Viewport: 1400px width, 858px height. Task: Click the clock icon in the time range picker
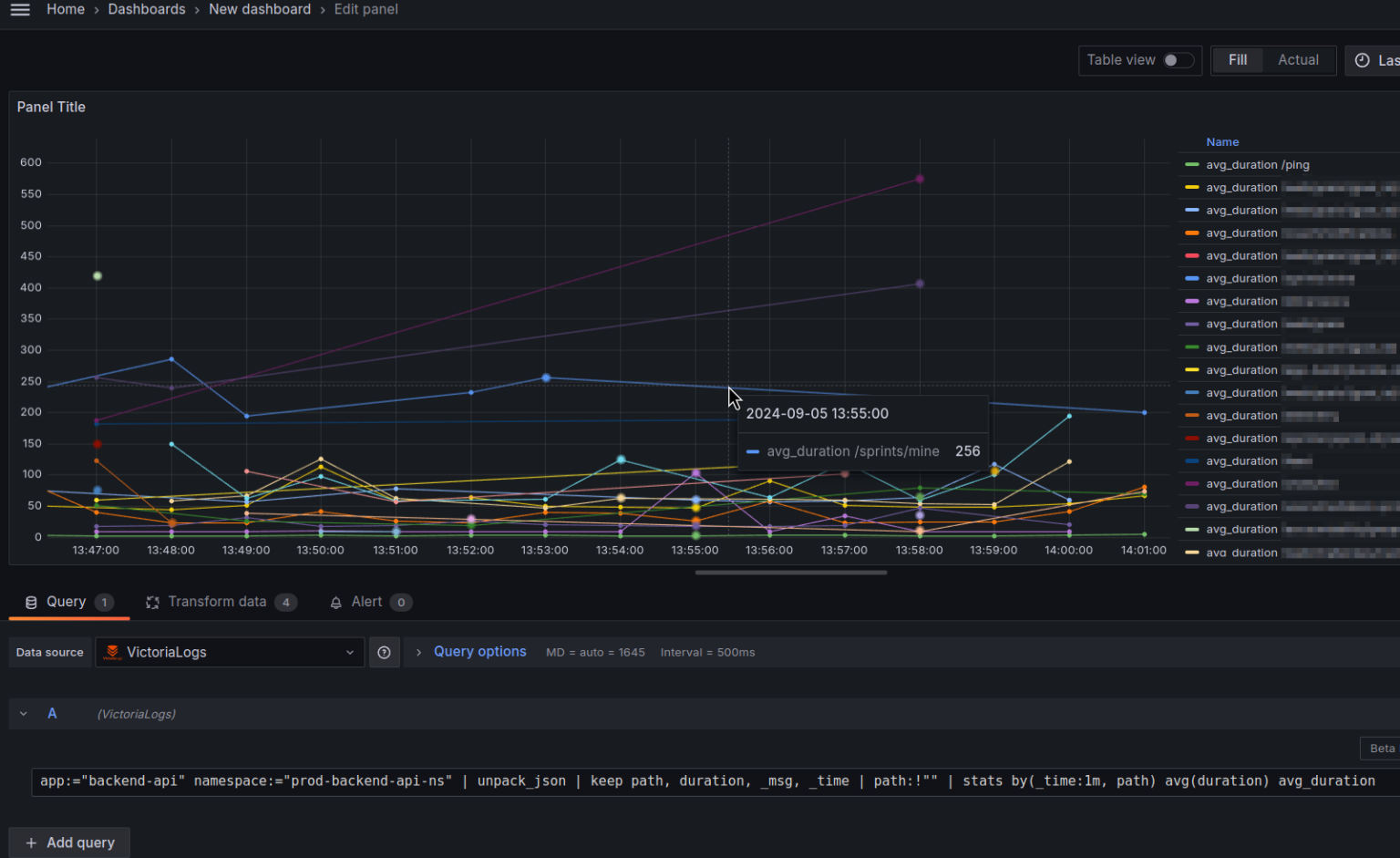1365,59
